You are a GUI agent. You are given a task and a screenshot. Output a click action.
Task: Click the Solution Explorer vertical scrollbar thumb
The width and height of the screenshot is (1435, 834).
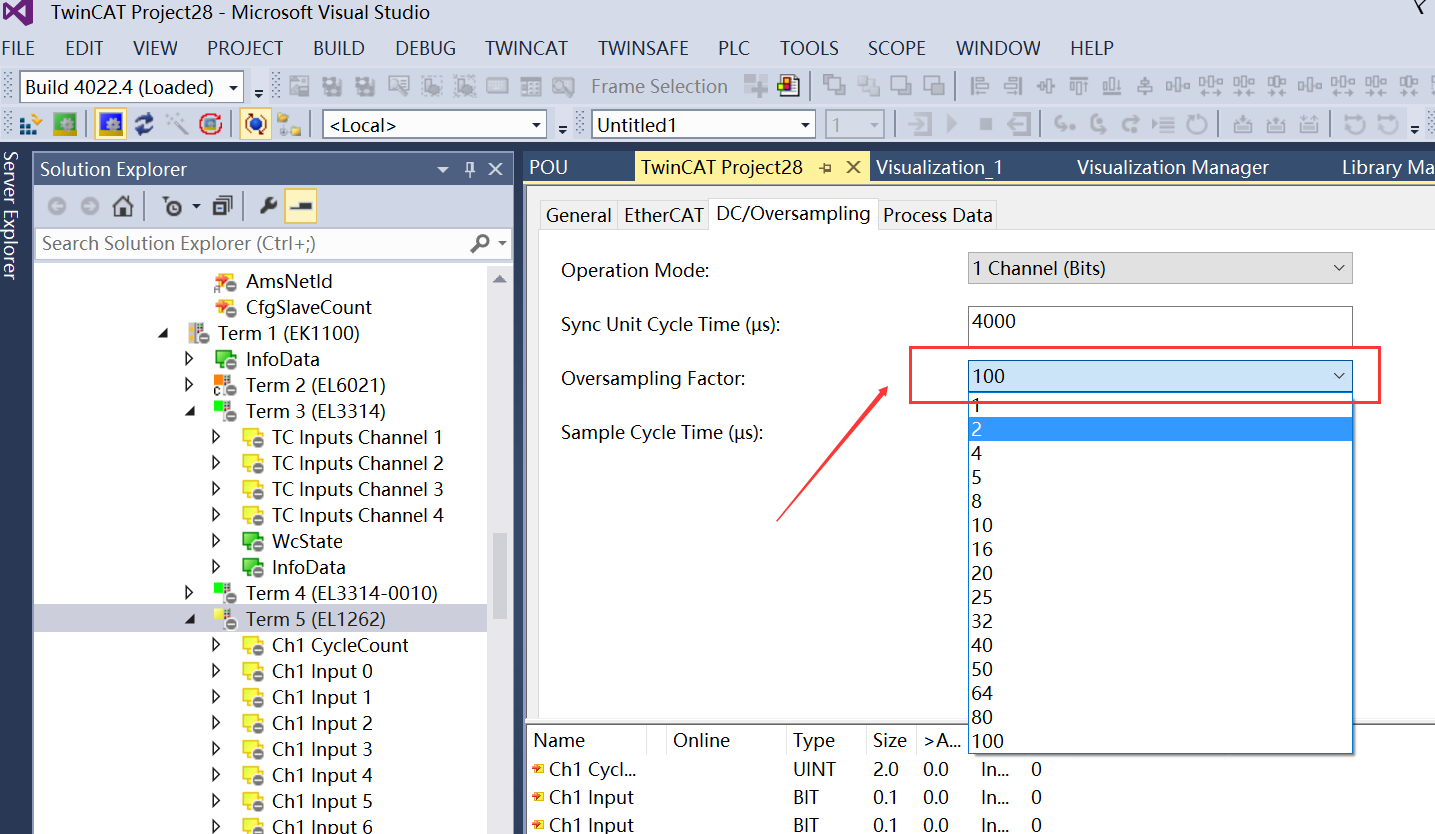pos(499,575)
